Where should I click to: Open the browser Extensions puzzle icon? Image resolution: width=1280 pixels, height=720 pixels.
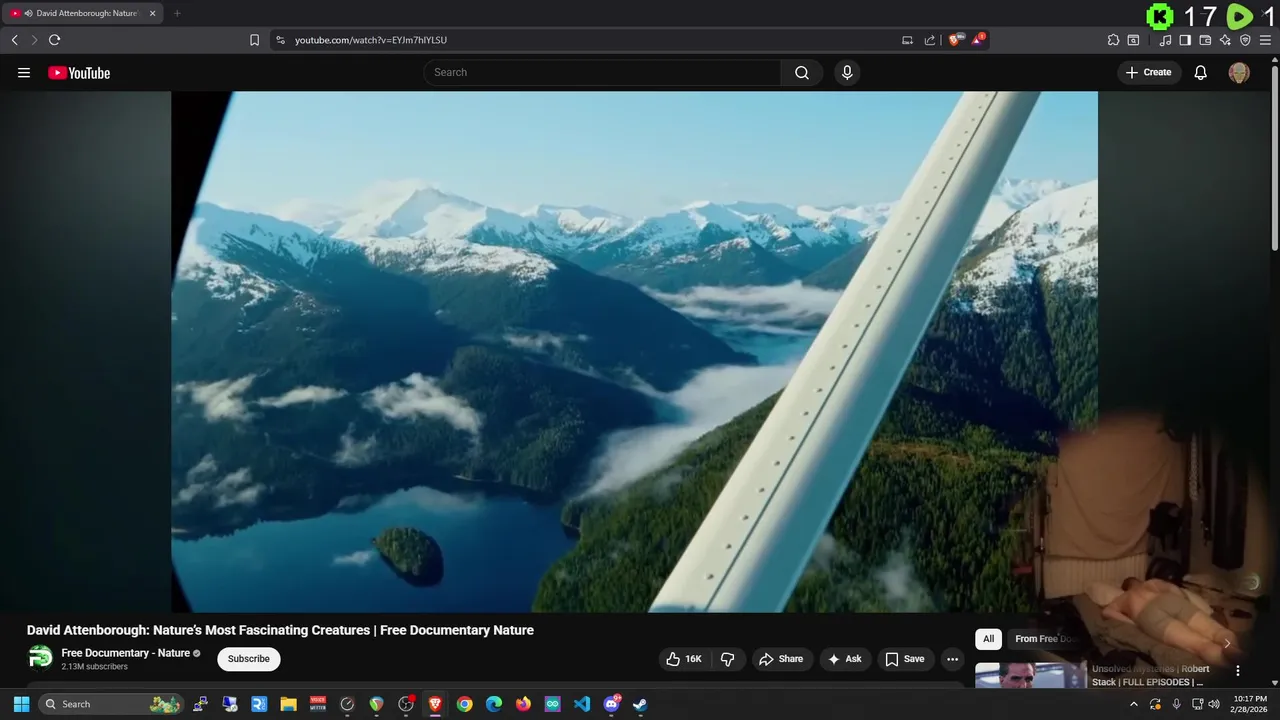(x=1113, y=40)
